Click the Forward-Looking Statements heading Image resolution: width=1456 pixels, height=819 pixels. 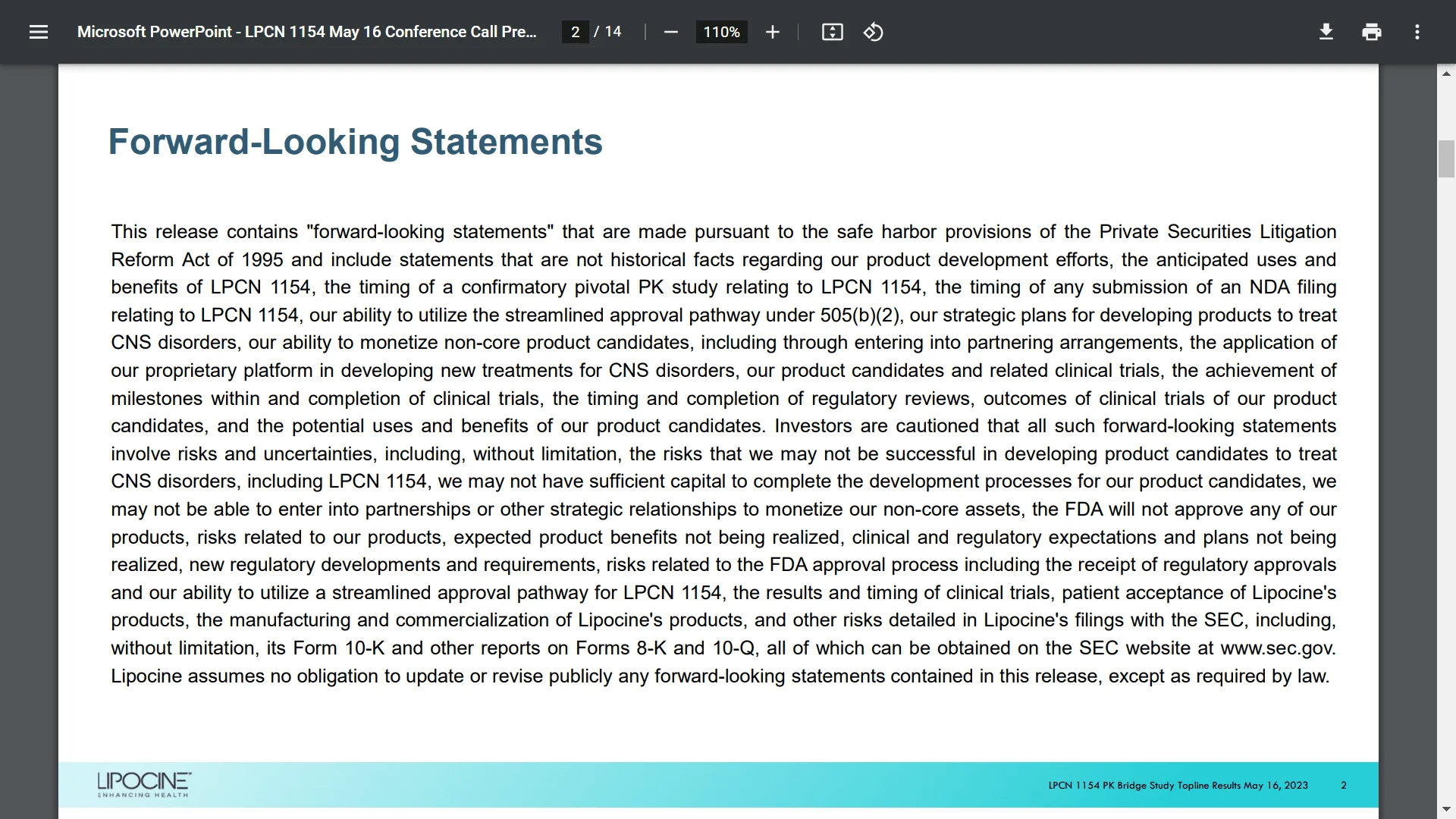point(355,142)
